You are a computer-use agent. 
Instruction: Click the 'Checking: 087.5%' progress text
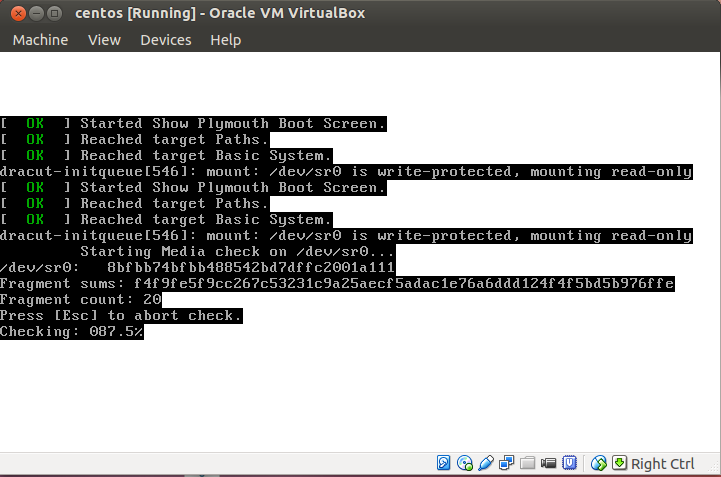pos(72,332)
